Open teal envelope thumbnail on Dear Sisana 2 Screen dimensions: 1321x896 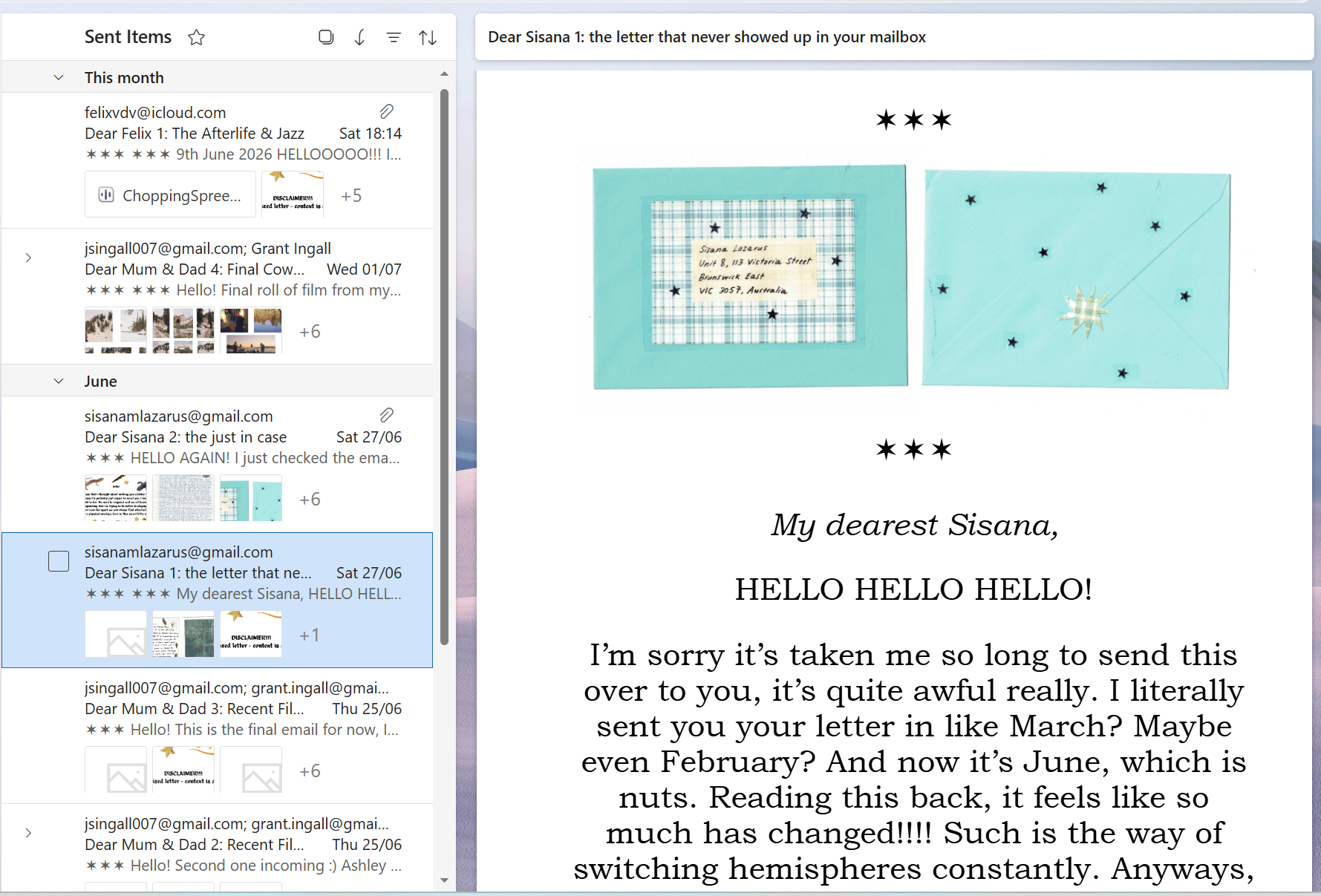(x=251, y=498)
